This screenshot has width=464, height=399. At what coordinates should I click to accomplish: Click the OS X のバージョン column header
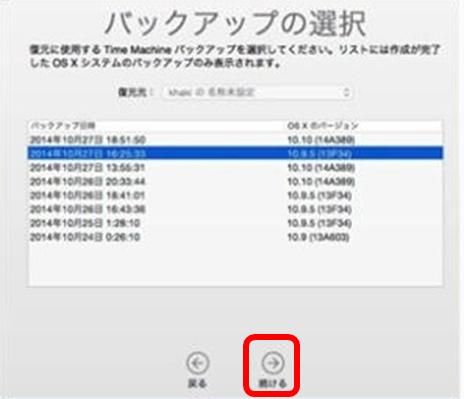323,126
